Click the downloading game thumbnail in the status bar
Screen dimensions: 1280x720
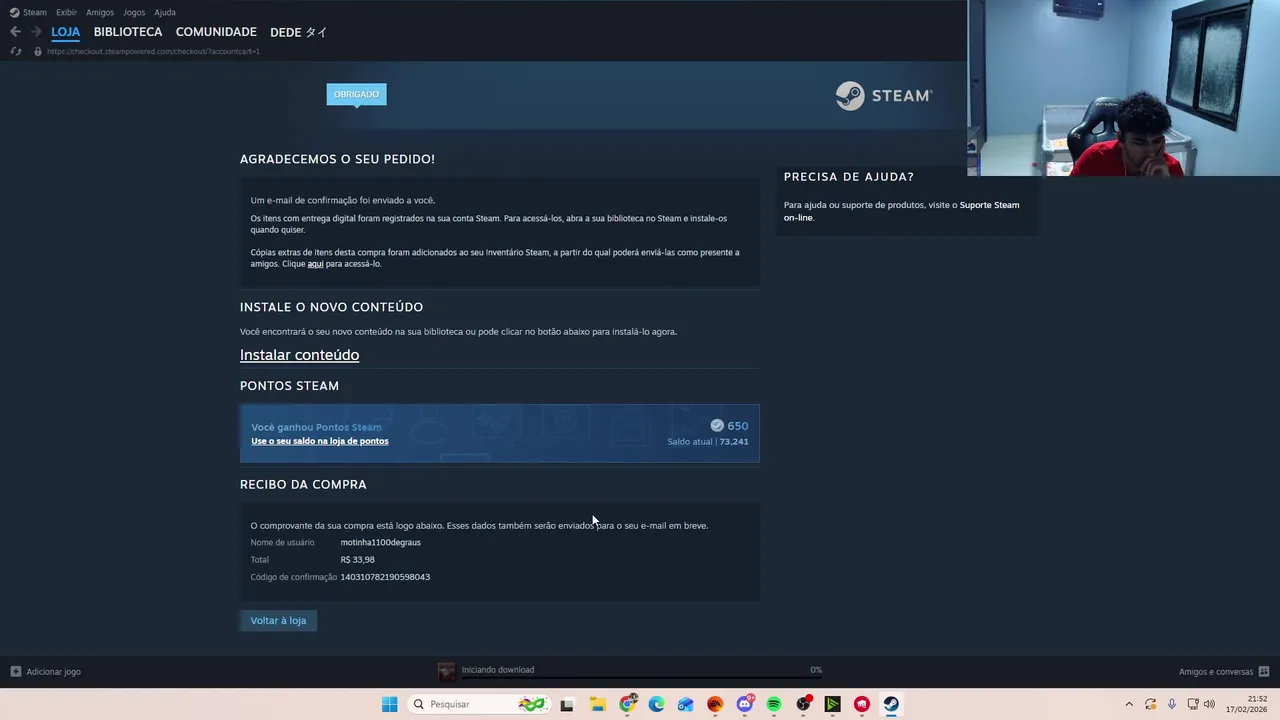(x=447, y=672)
